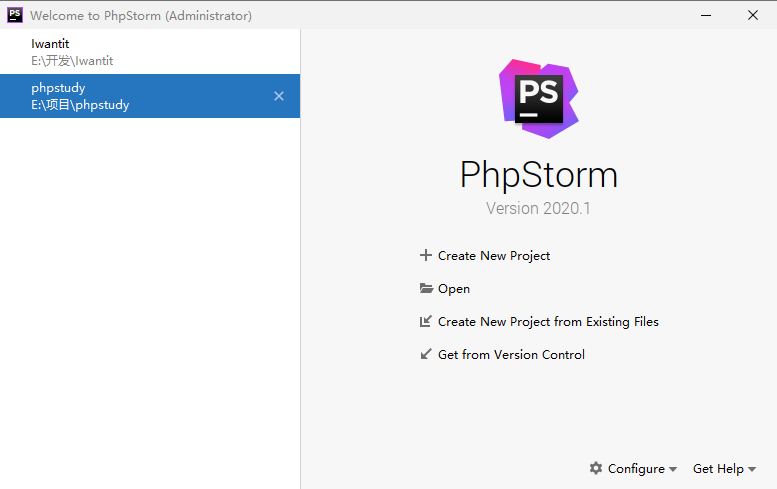Screen dimensions: 777x489
Task: Click the Configure gear icon
Action: click(x=596, y=468)
